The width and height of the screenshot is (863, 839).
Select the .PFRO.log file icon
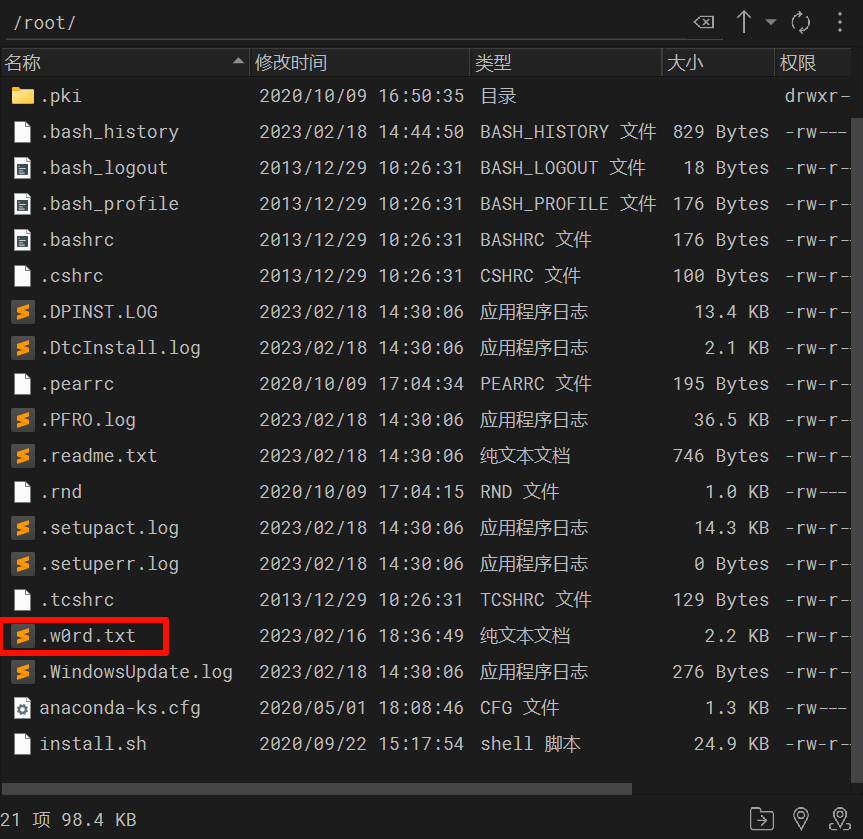(23, 420)
